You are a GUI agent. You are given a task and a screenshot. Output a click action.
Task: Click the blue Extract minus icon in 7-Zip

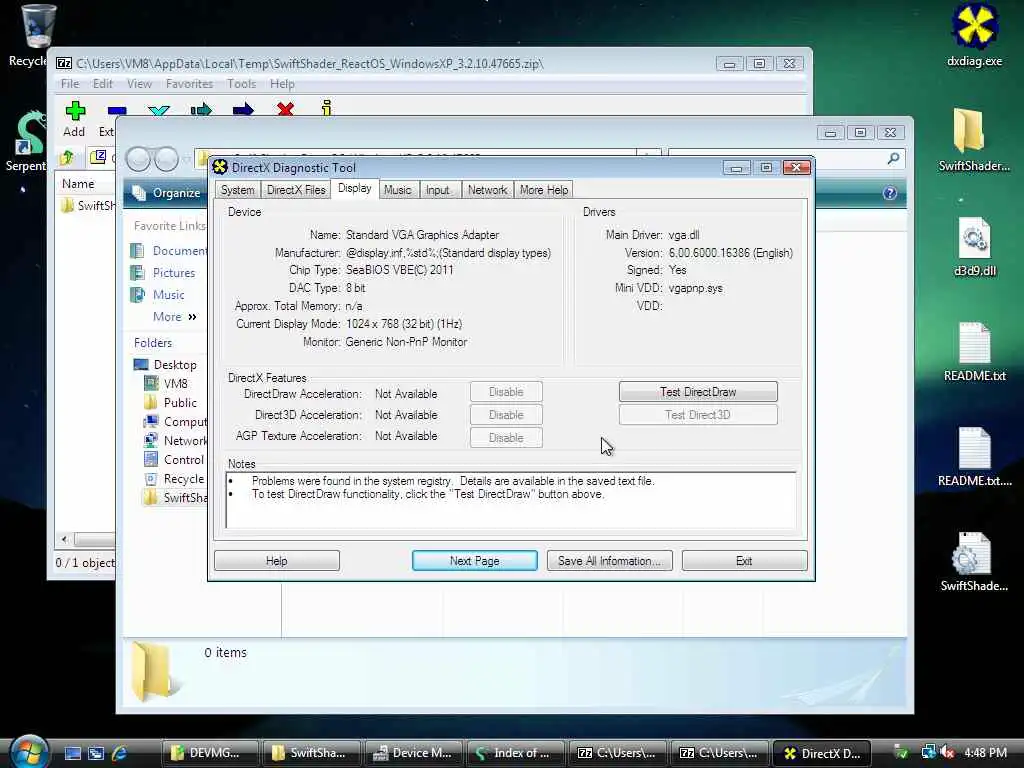[x=117, y=110]
